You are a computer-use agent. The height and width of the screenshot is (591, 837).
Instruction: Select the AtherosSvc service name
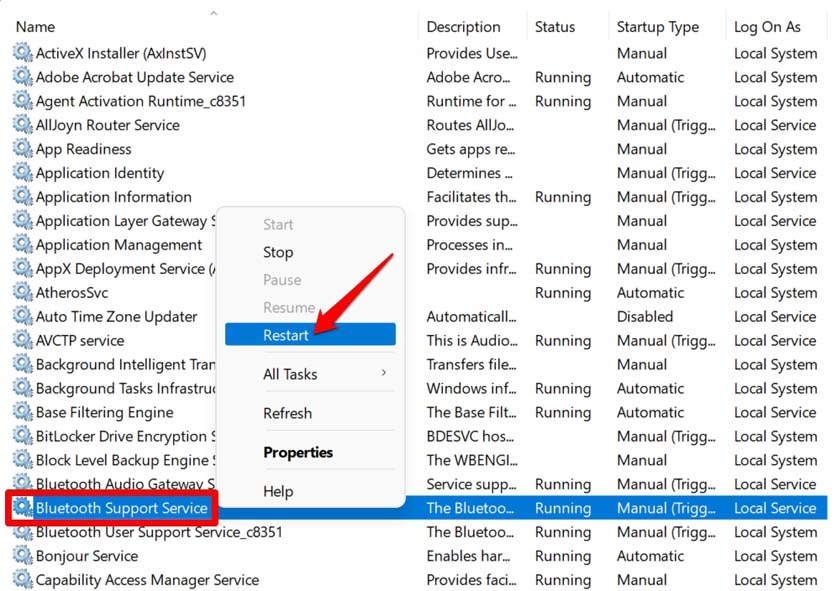[x=72, y=293]
